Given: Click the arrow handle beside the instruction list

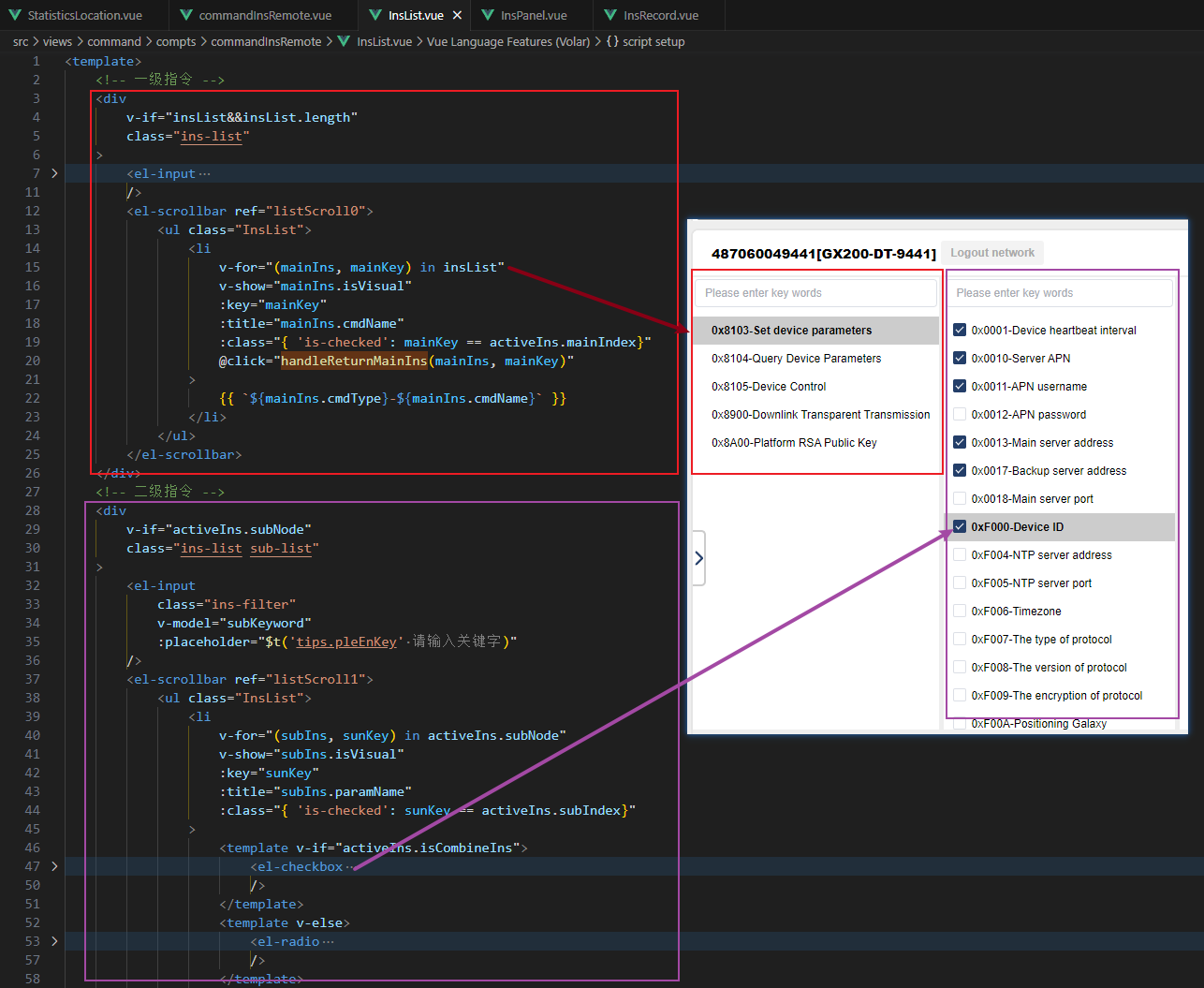Looking at the screenshot, I should (x=698, y=558).
